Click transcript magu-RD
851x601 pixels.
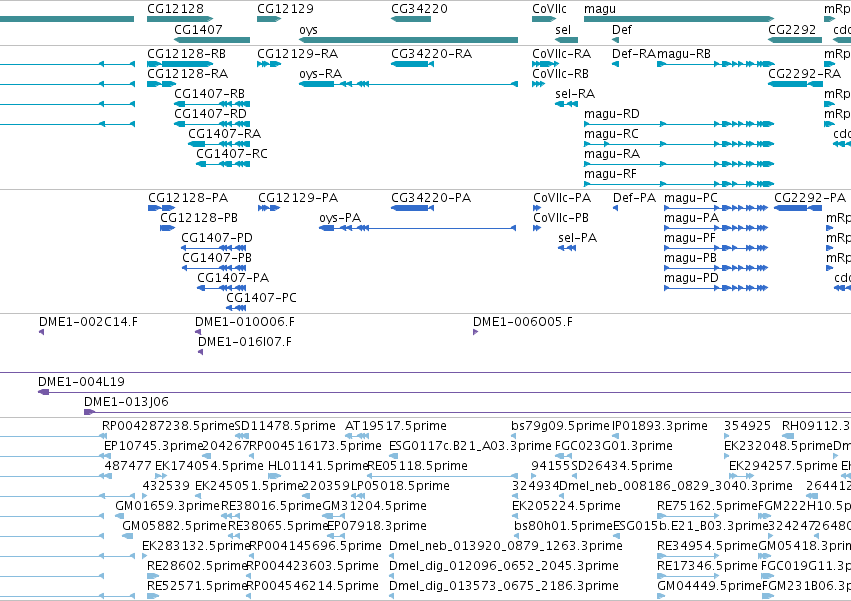tap(612, 114)
